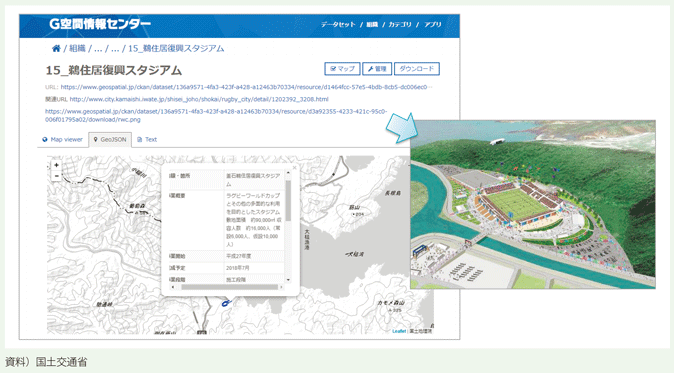Open the カテゴリ menu item
Viewport: 674px width, 373px height.
[400, 24]
